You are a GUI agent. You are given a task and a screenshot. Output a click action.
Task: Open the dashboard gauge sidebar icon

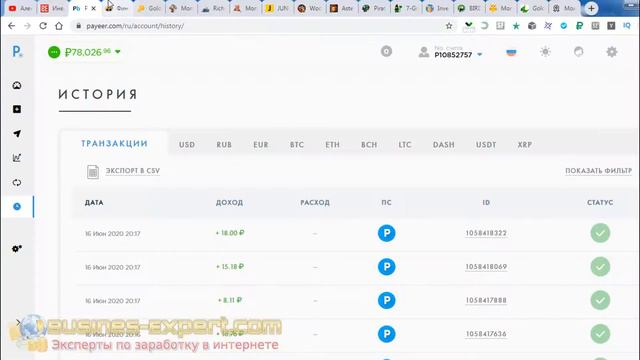point(17,85)
